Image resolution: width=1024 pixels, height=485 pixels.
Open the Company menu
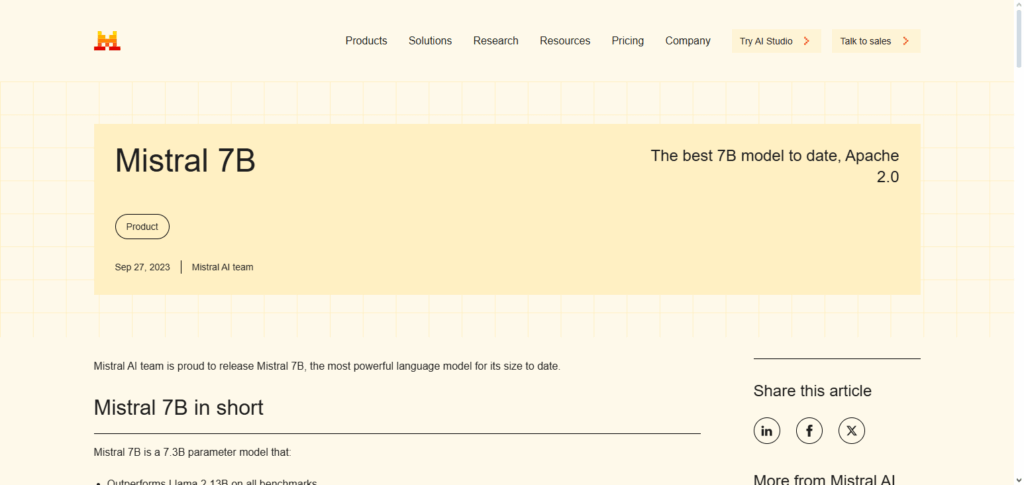tap(688, 41)
